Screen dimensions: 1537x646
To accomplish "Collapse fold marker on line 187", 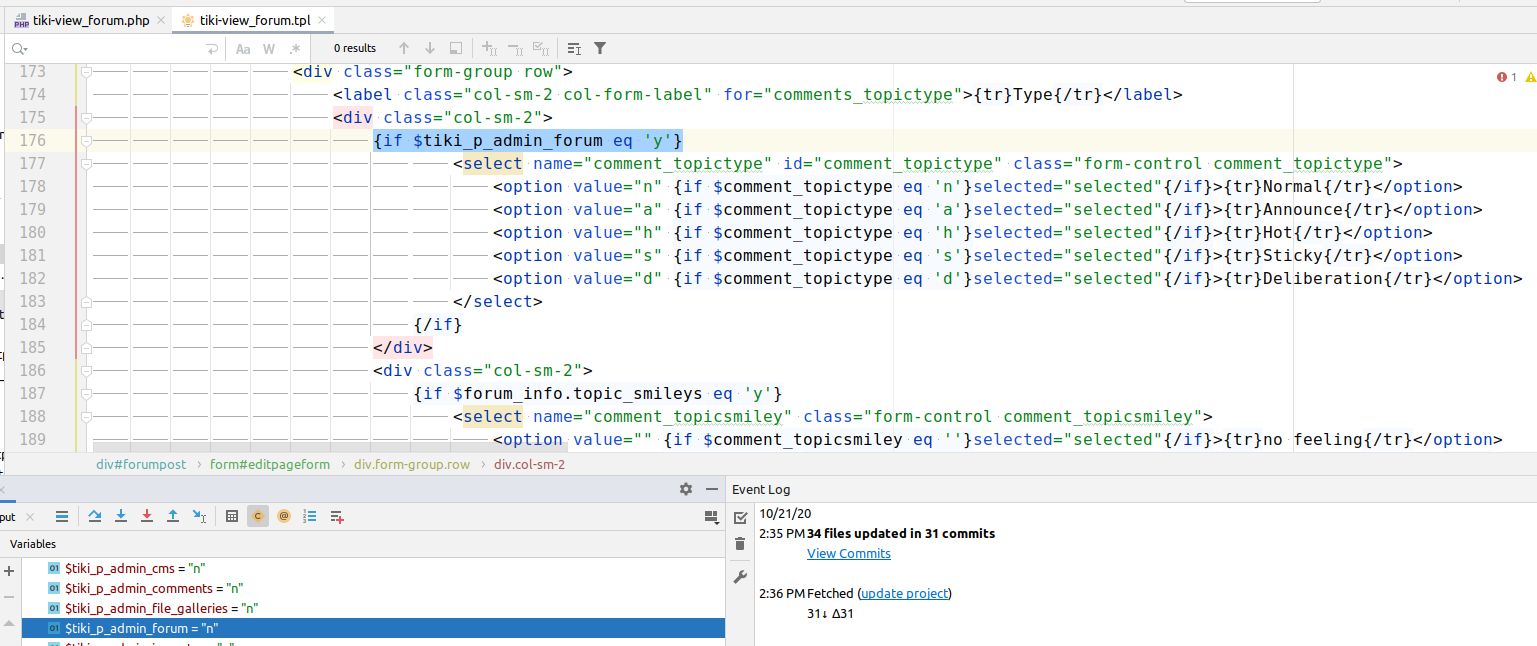I will pyautogui.click(x=86, y=394).
